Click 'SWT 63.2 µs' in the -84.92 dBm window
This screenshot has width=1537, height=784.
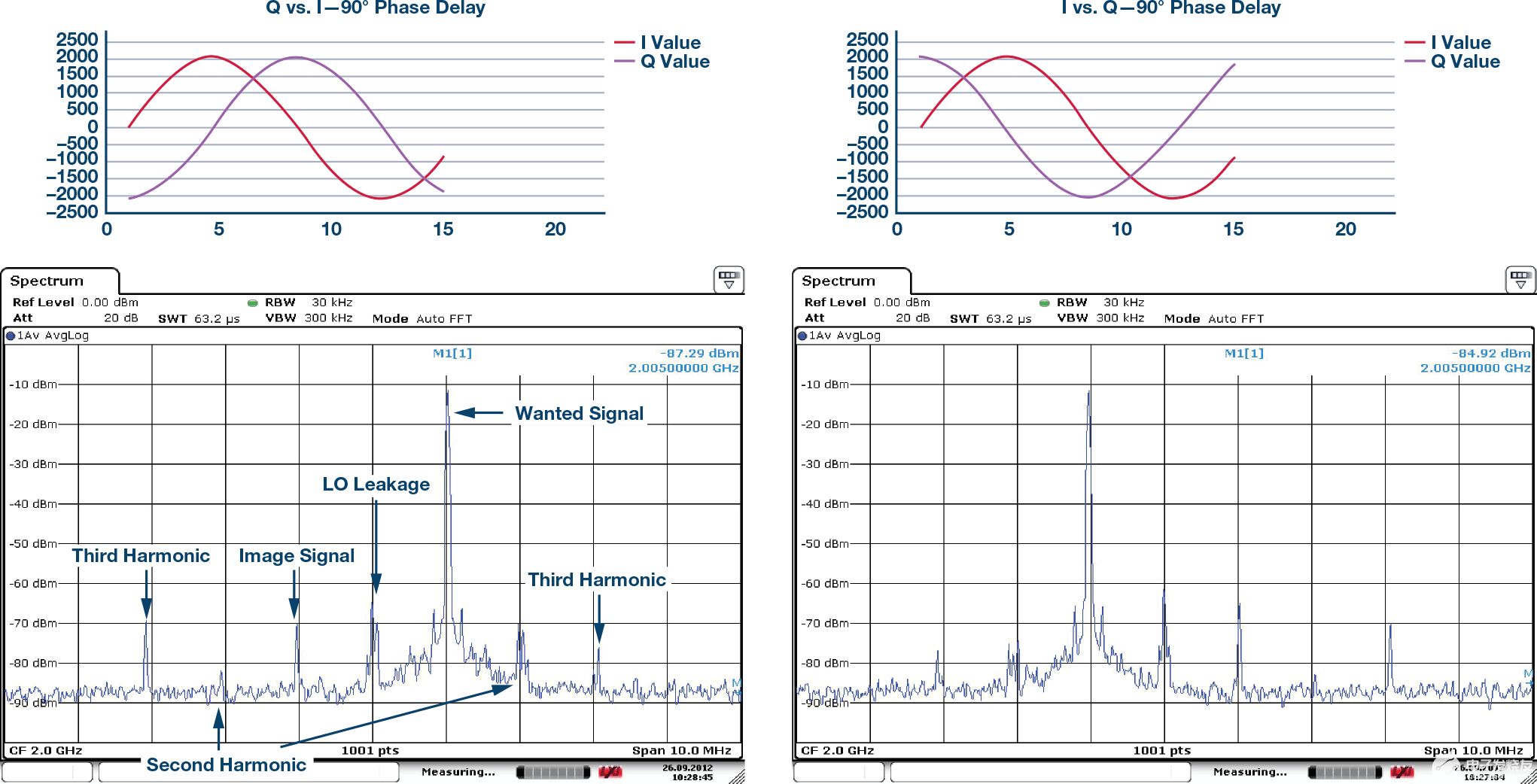pos(991,319)
